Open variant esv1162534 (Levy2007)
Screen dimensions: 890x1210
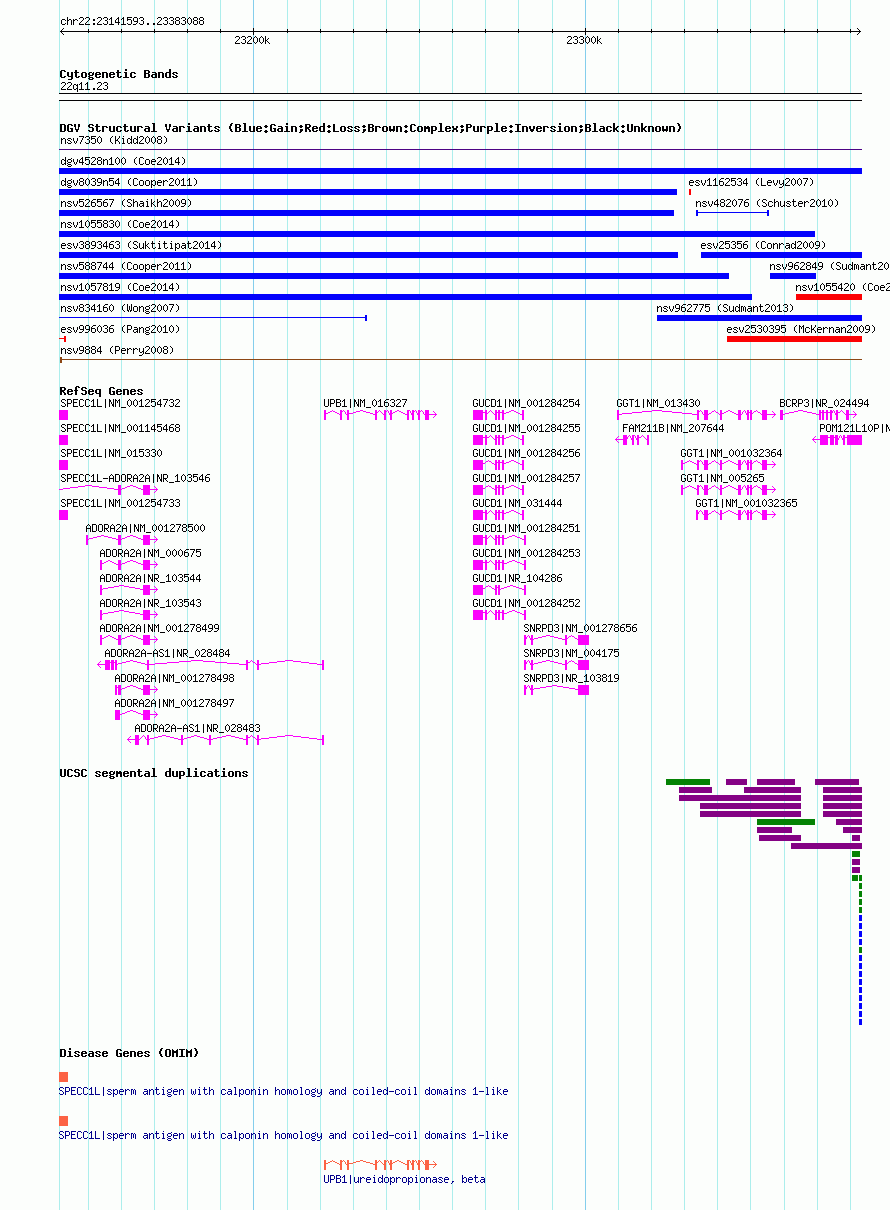[x=751, y=183]
